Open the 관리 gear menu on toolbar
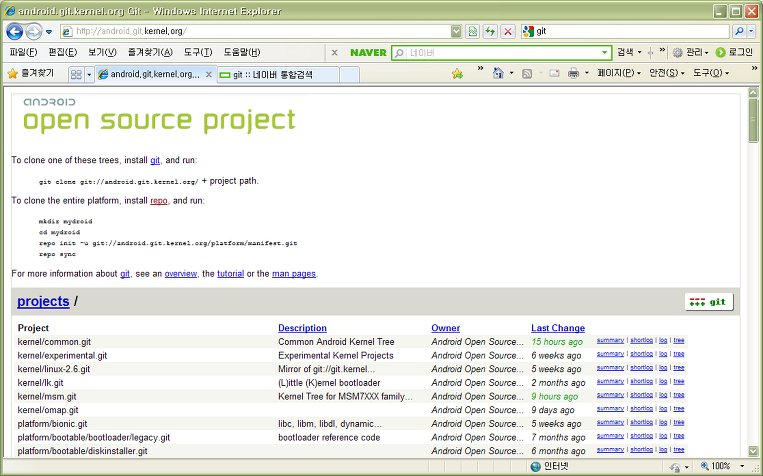Image resolution: width=763 pixels, height=476 pixels. click(x=690, y=52)
